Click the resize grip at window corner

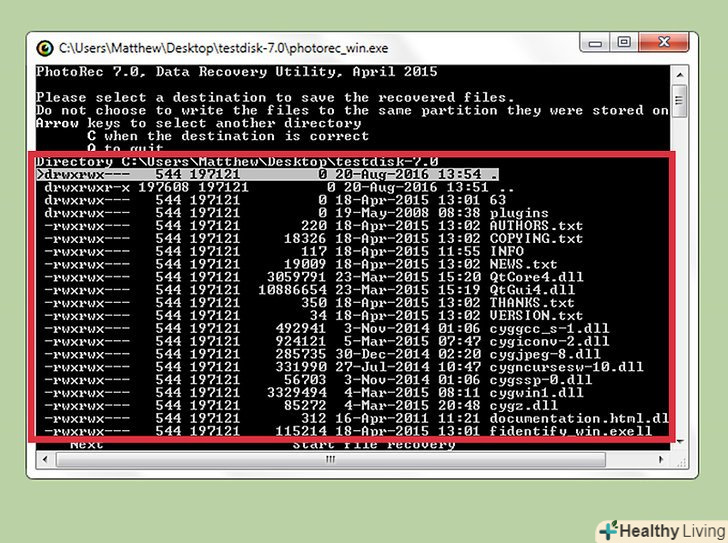[x=681, y=462]
